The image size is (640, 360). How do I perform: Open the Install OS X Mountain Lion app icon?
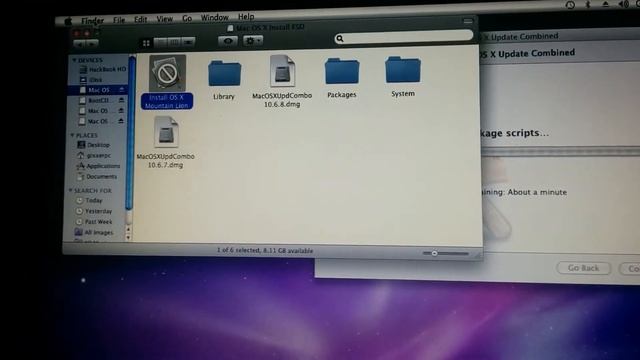[167, 73]
